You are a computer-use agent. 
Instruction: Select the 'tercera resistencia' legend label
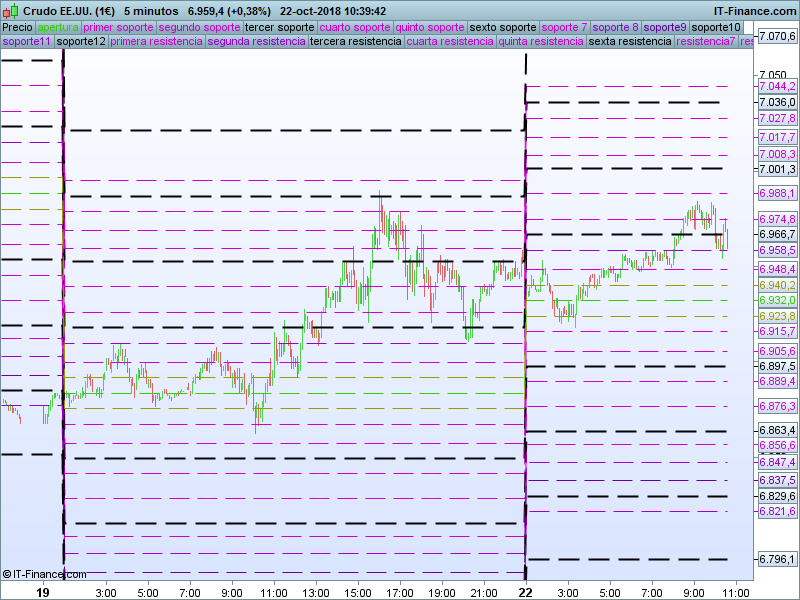[356, 42]
